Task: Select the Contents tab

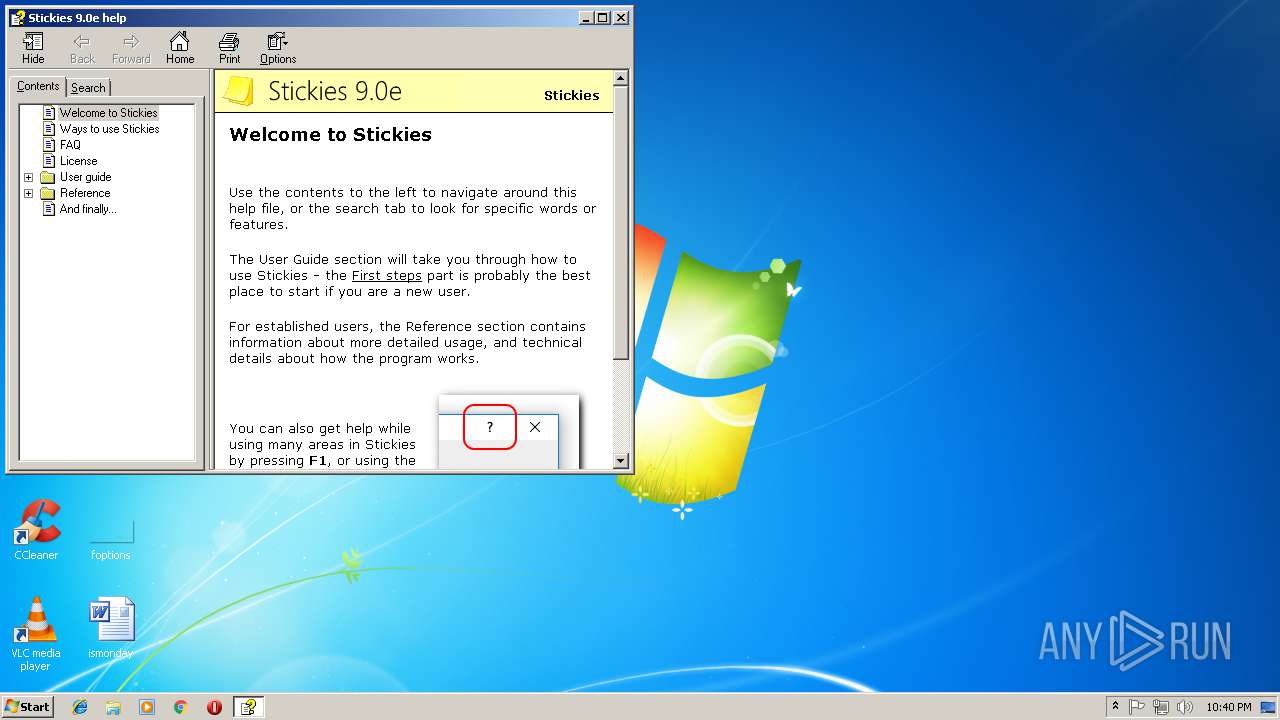Action: (x=38, y=87)
